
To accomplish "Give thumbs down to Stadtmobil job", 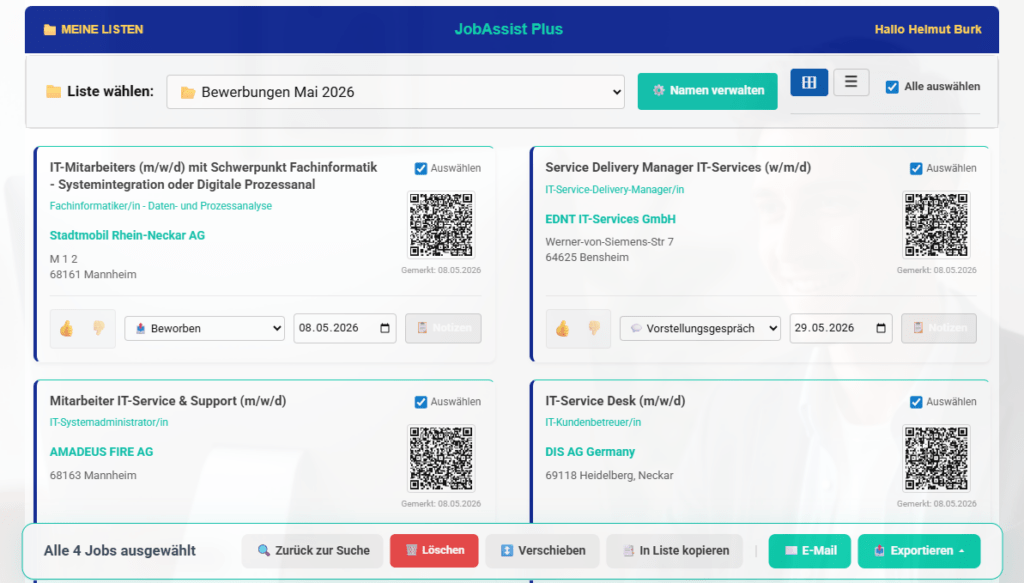I will (99, 328).
